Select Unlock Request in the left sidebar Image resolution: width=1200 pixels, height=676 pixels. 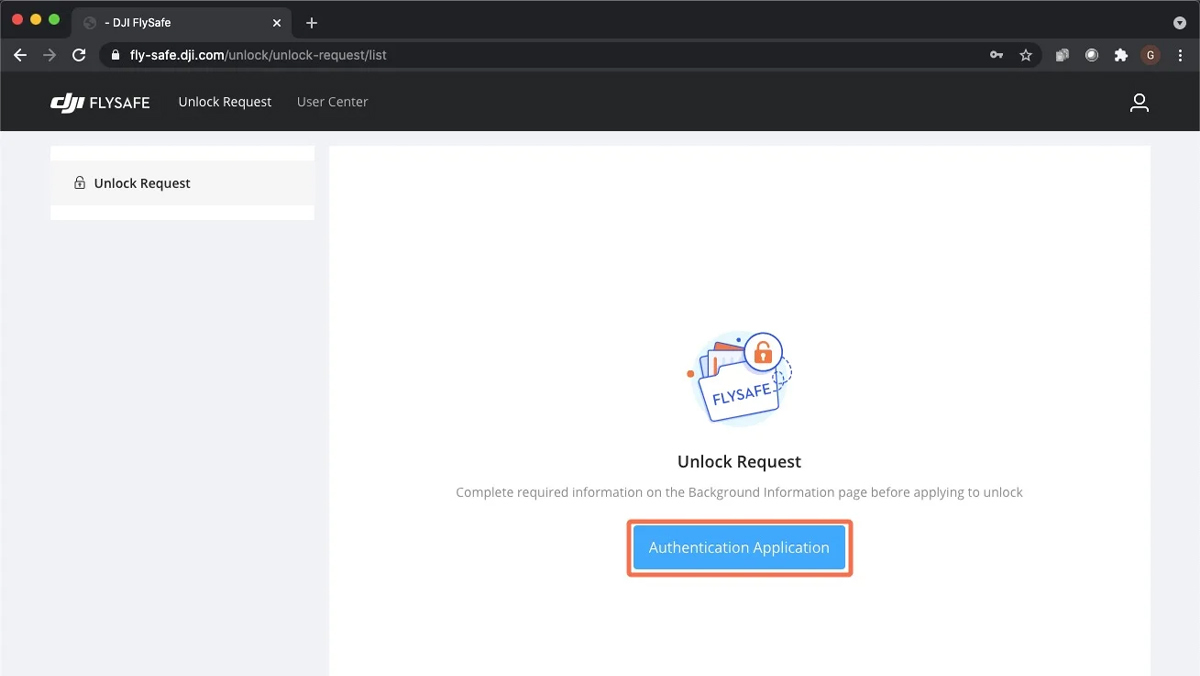coord(182,183)
